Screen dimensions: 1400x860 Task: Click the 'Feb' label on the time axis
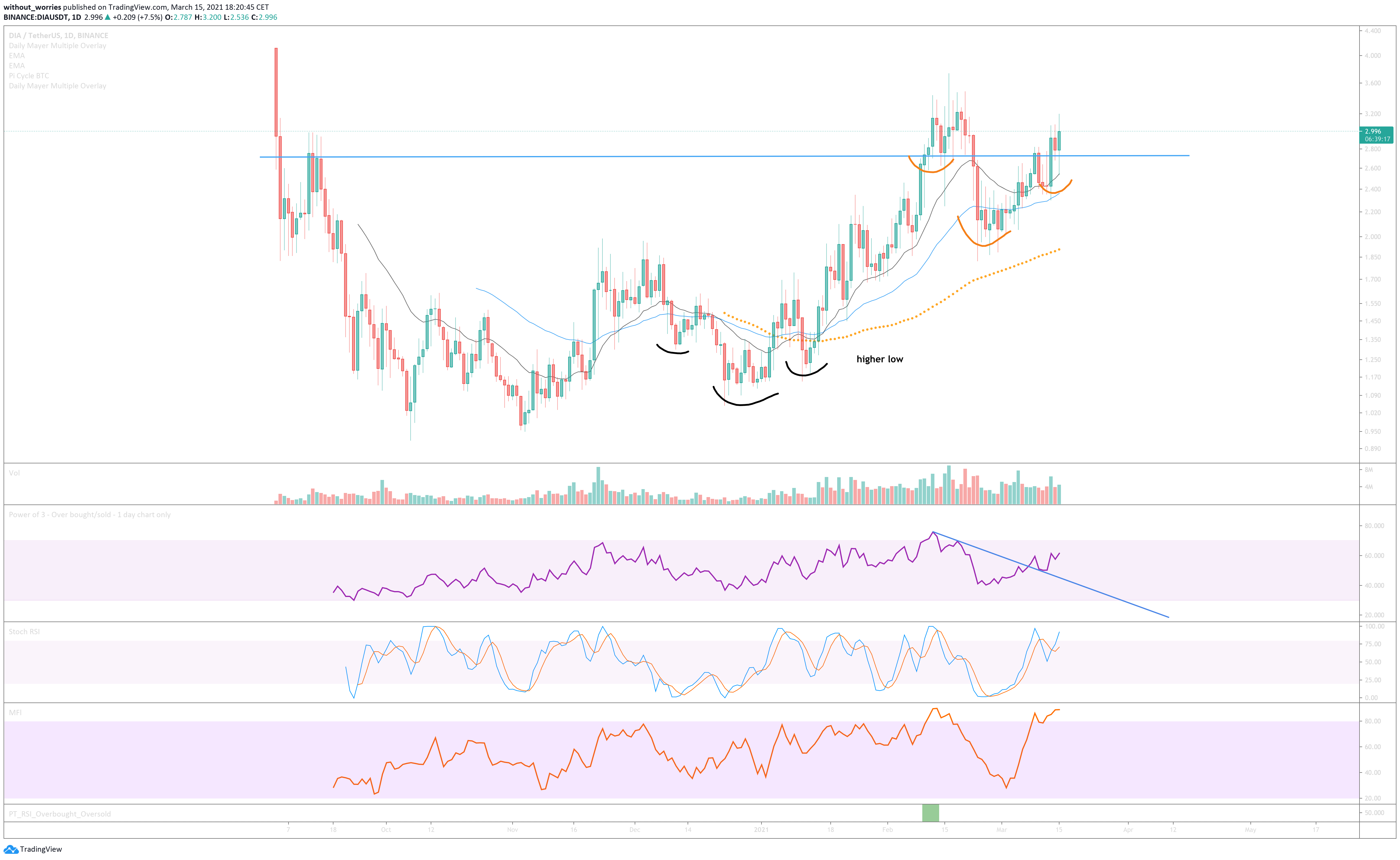click(887, 830)
